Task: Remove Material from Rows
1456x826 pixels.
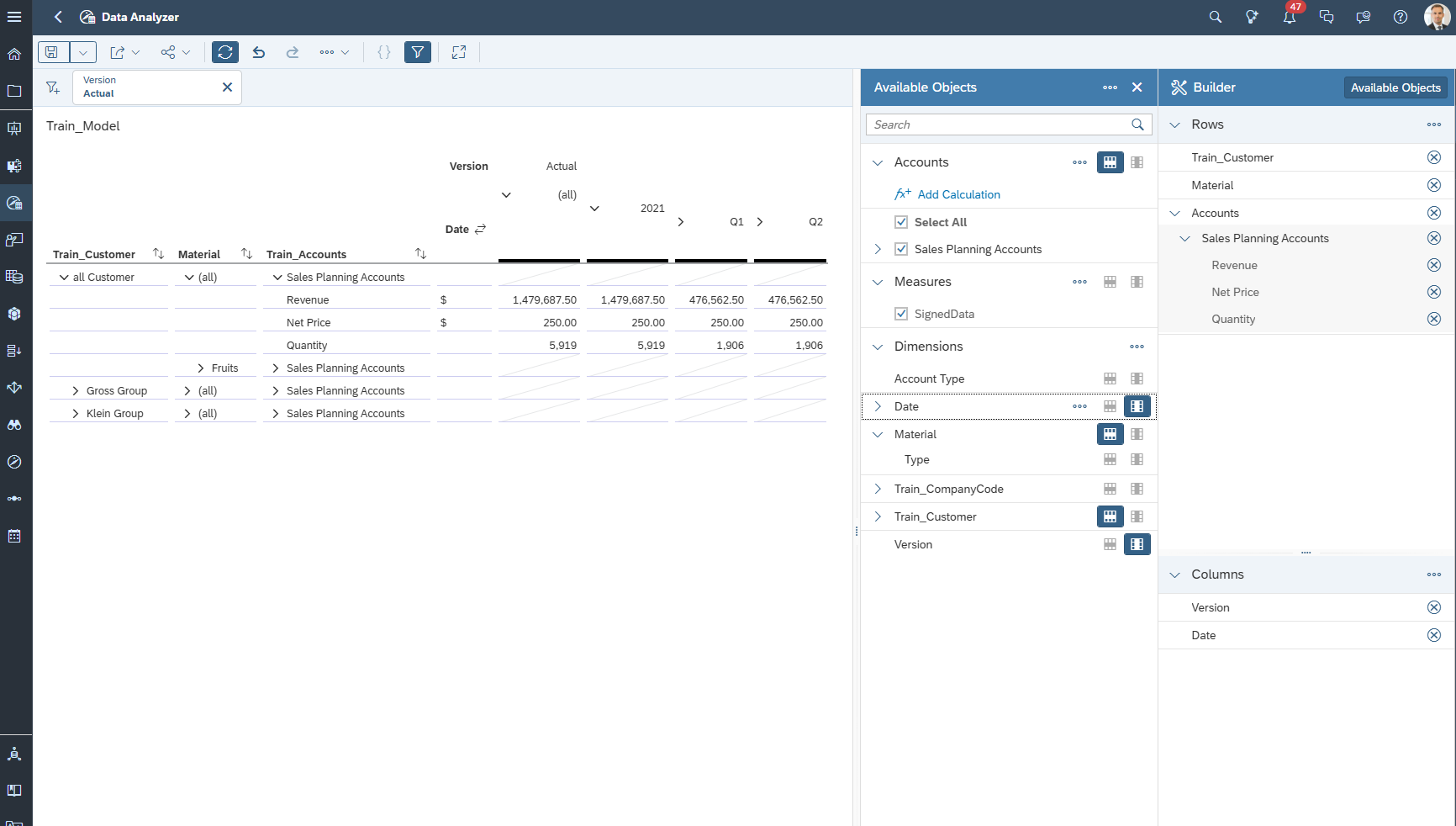Action: (x=1434, y=185)
